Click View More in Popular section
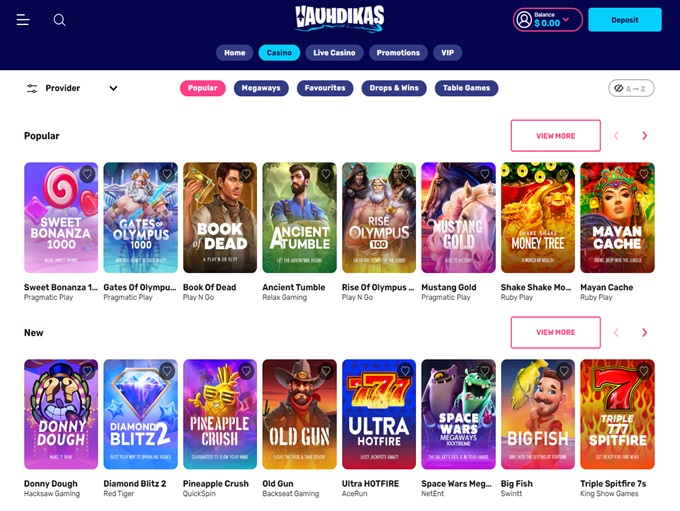Screen dimensions: 680x511 [x=556, y=136]
